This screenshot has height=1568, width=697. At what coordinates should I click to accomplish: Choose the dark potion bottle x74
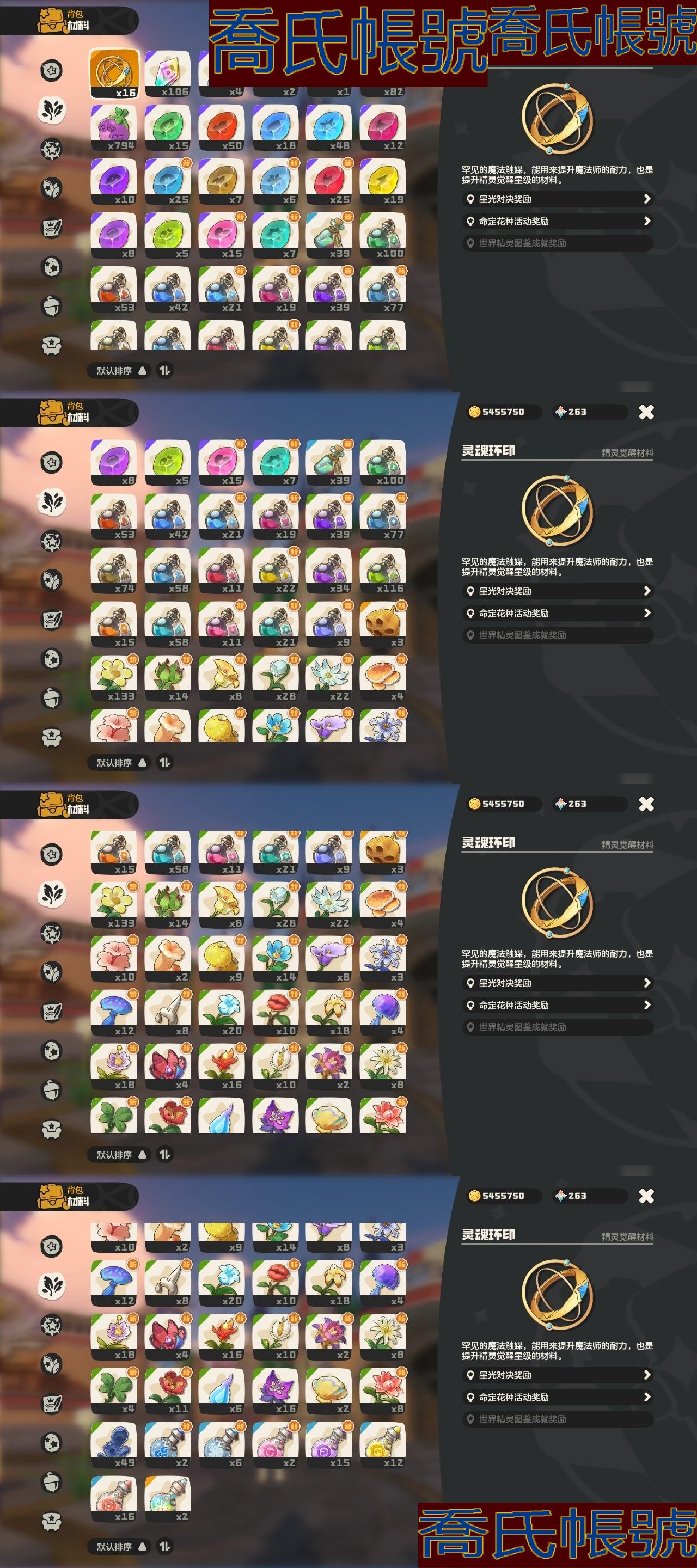pos(114,571)
